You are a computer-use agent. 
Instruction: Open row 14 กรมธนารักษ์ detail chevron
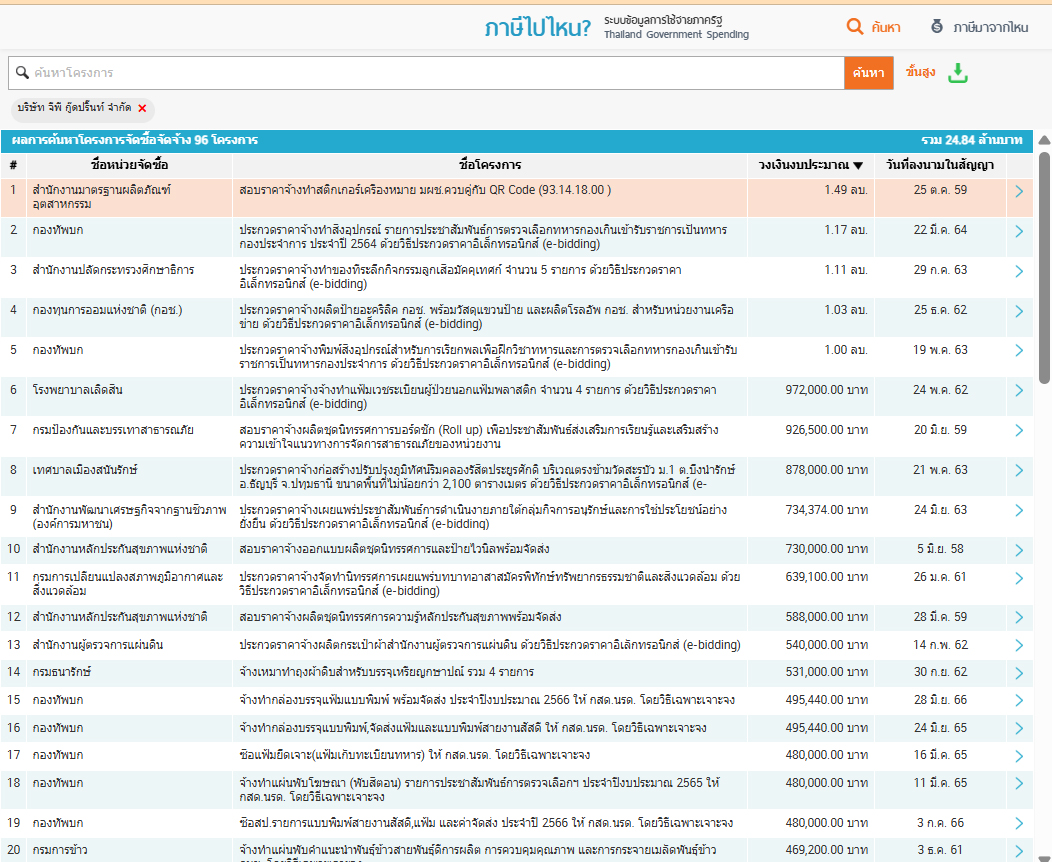pos(1019,673)
